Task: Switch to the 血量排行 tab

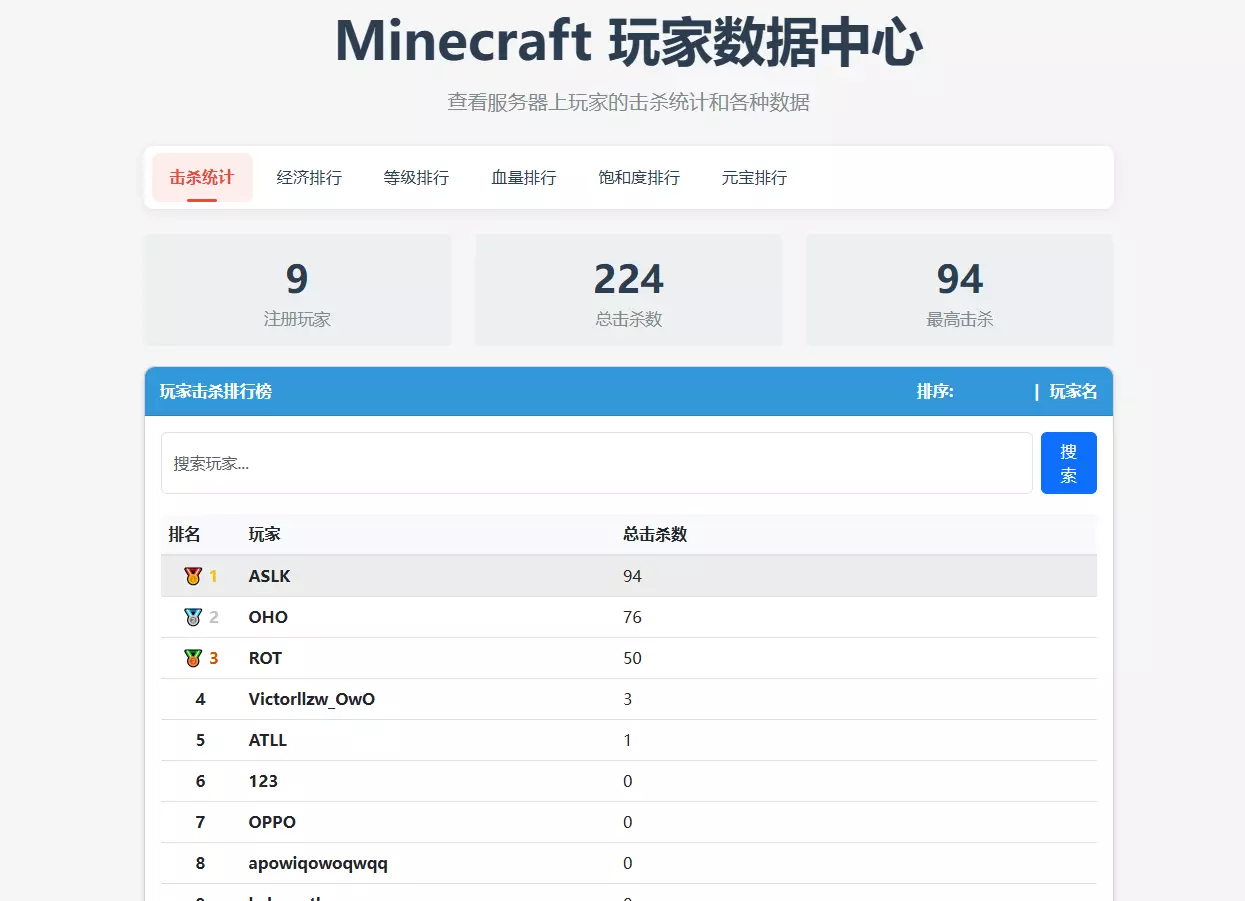Action: [524, 178]
